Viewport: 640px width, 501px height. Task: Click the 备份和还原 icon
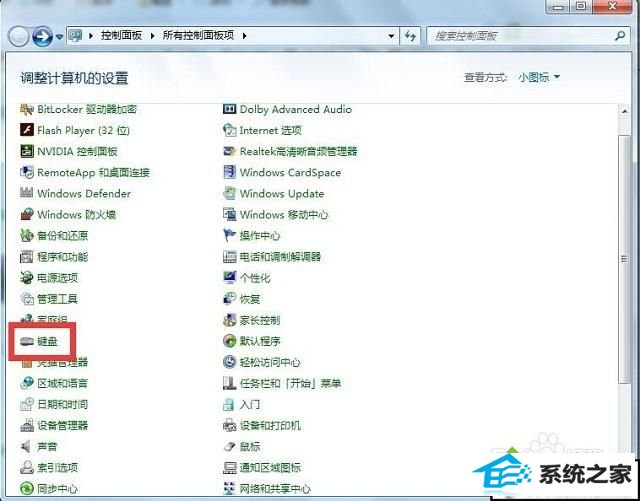[27, 236]
